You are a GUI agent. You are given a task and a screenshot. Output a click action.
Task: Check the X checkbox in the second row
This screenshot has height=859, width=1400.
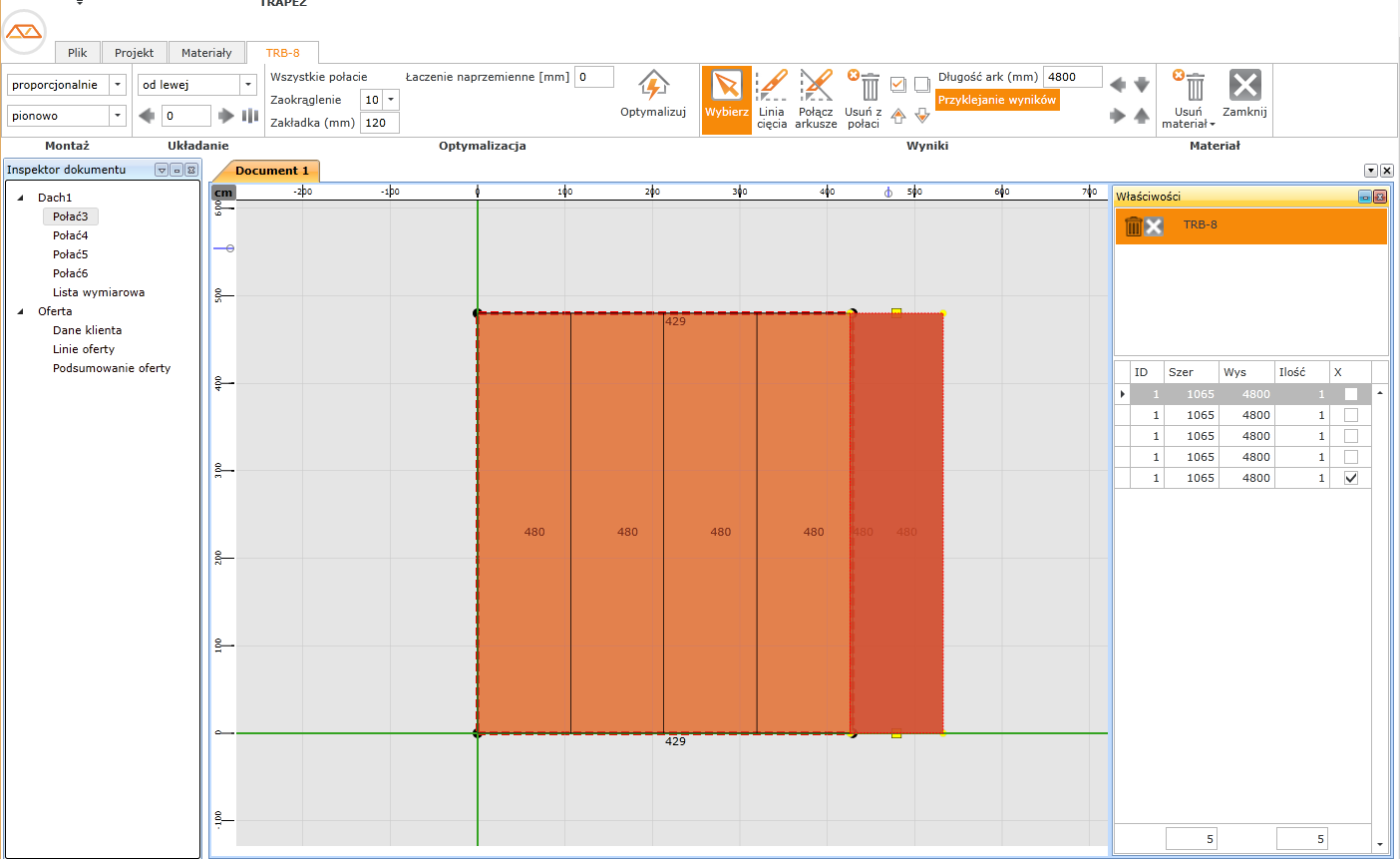coord(1351,415)
